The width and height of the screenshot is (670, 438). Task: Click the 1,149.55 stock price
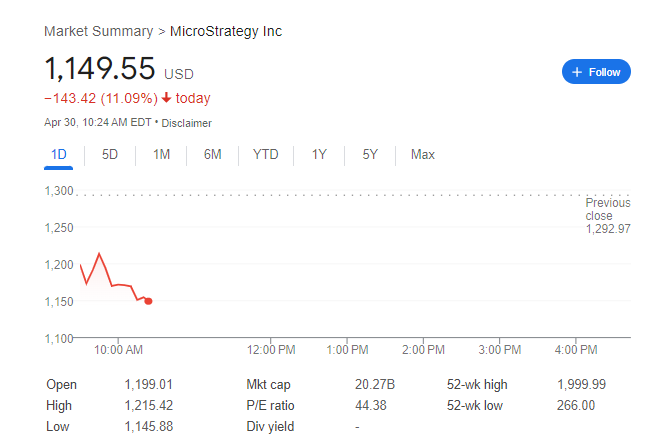[100, 70]
